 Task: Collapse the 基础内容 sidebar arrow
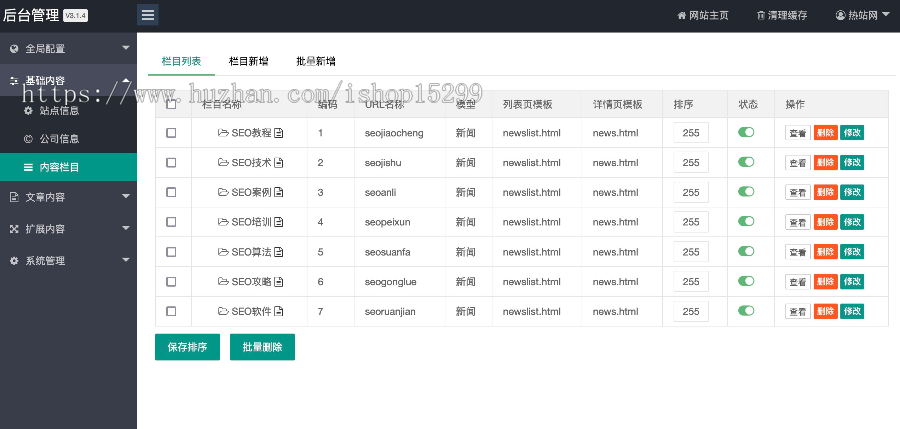pyautogui.click(x=126, y=80)
